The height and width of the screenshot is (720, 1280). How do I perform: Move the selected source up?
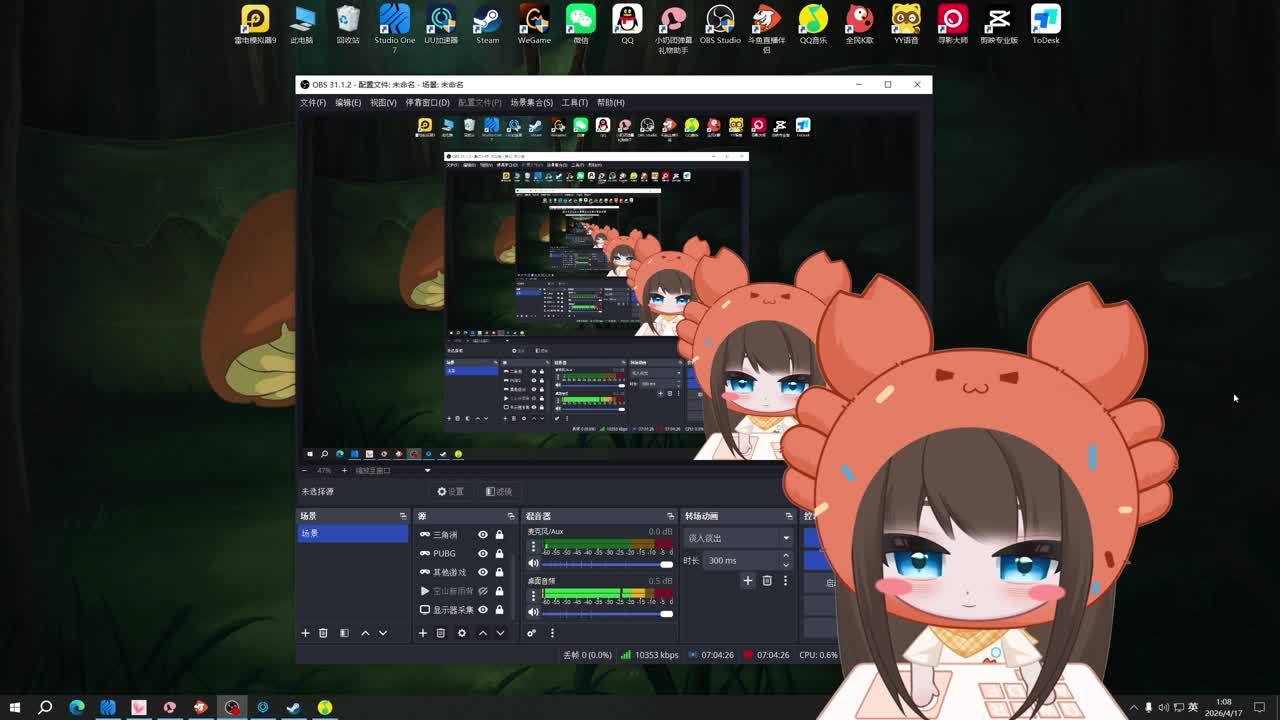[482, 633]
